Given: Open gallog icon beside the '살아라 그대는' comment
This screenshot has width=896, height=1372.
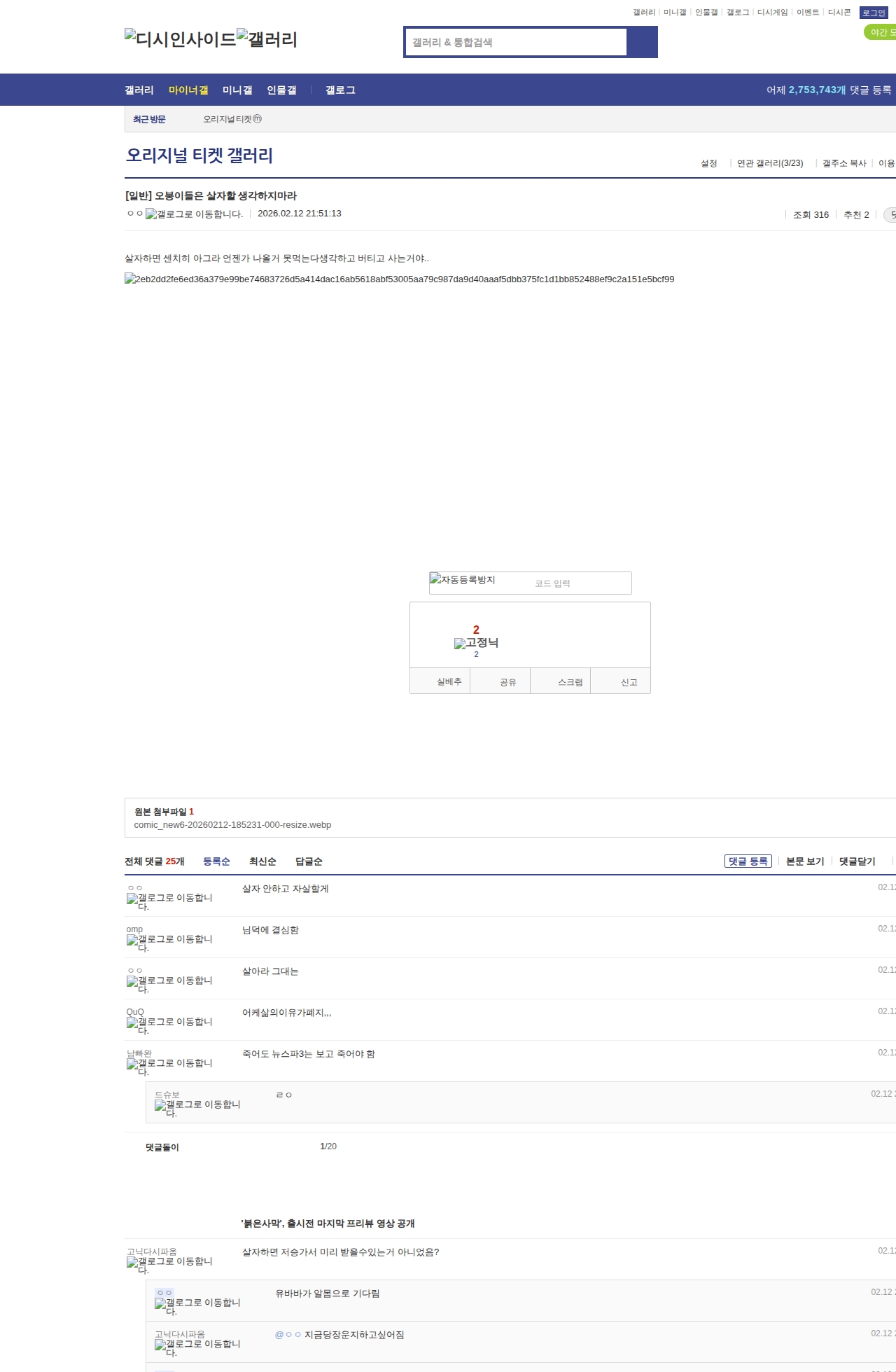Looking at the screenshot, I should (169, 984).
